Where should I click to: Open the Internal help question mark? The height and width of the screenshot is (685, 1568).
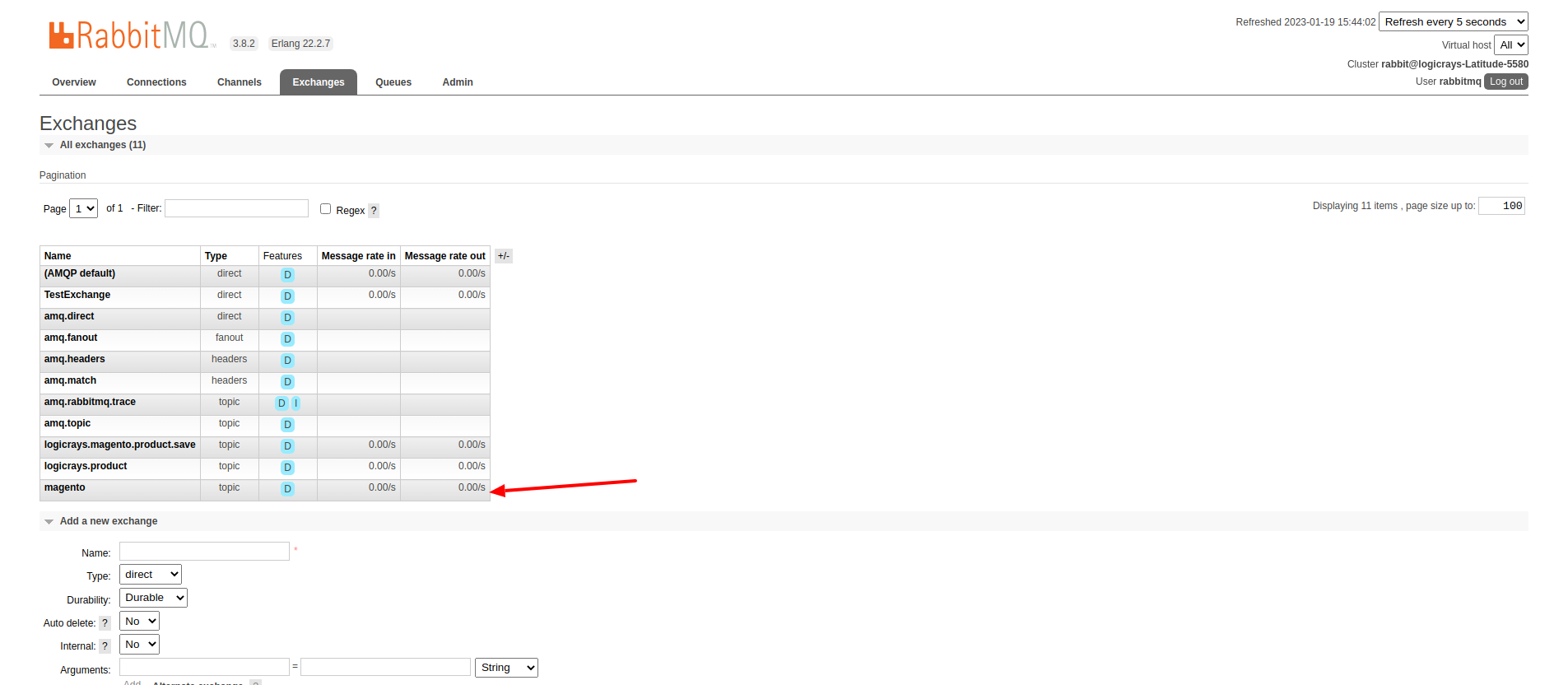[105, 646]
